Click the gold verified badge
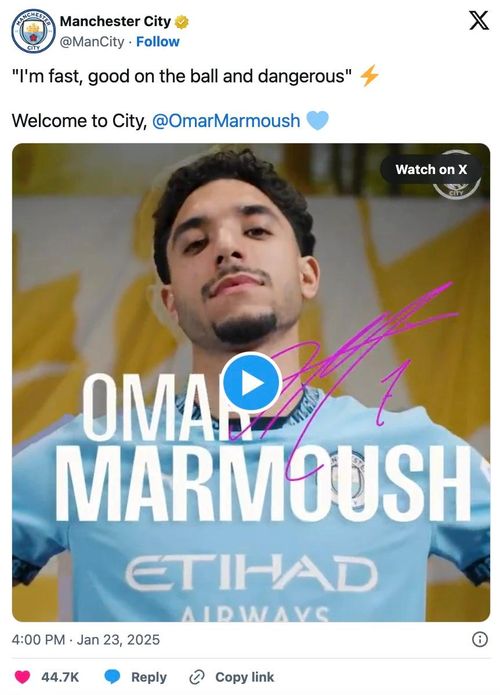The image size is (500, 695). (x=181, y=22)
